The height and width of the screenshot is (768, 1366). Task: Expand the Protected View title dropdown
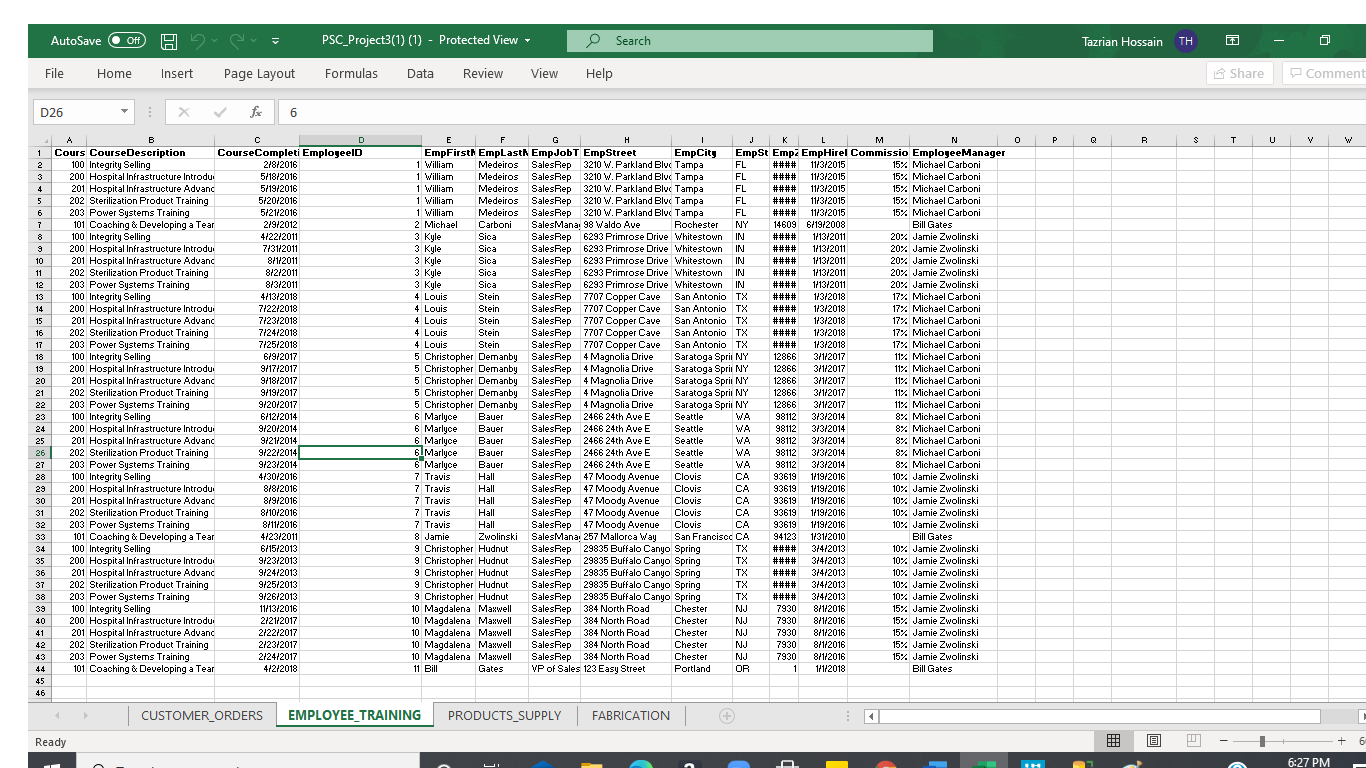[527, 41]
